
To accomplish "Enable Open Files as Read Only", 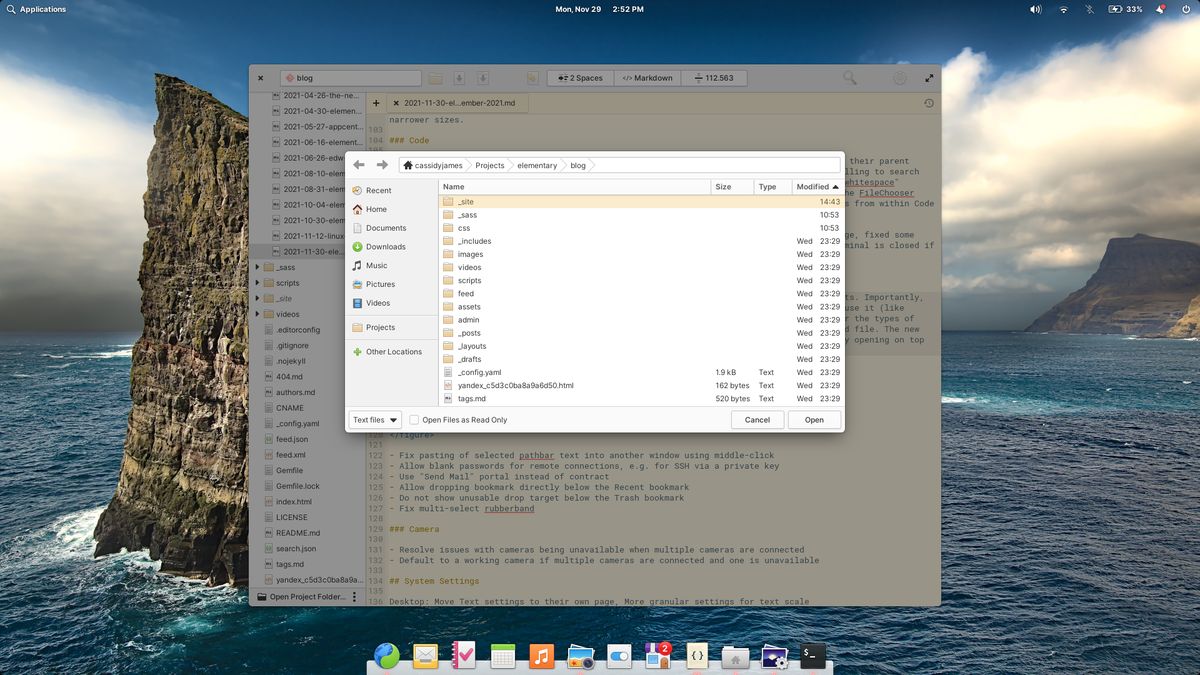I will pos(414,419).
